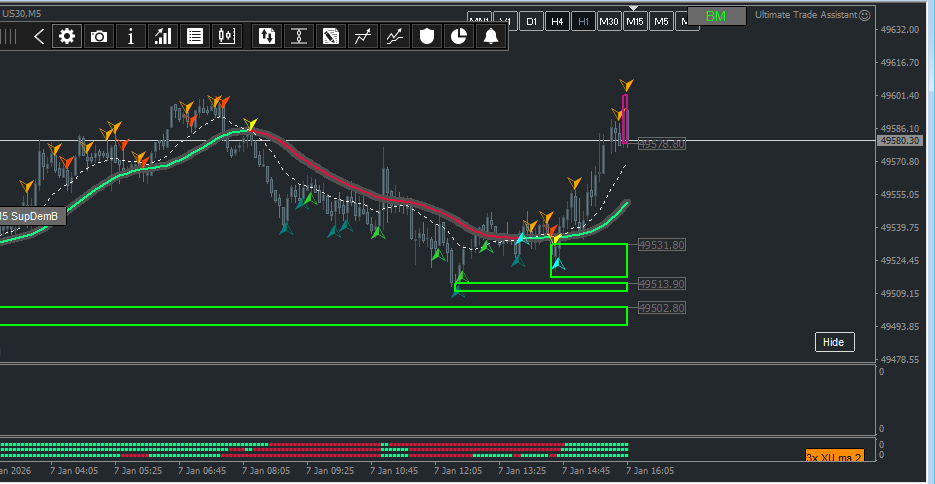Click the 7 Jan 05:25 time label
The width and height of the screenshot is (935, 484).
138,471
